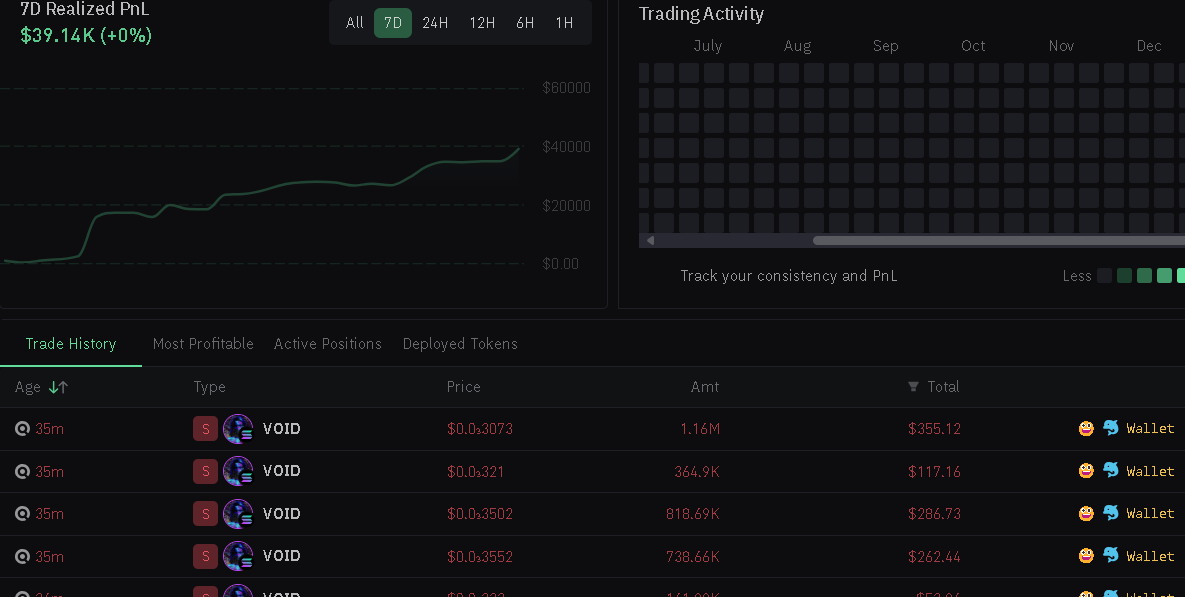Open the VOID token avatar in the $286.73 row
The image size is (1185, 597).
[238, 514]
